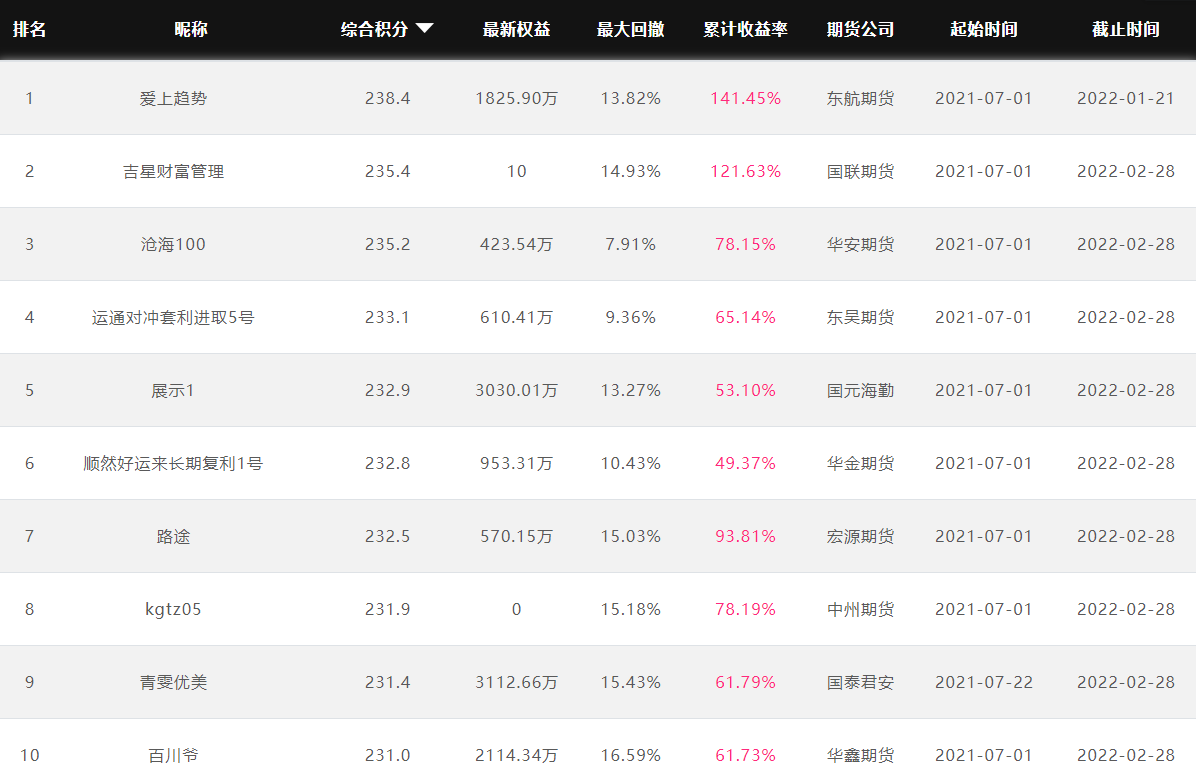Click equity value 3112.66万
This screenshot has height=780, width=1196.
click(516, 682)
